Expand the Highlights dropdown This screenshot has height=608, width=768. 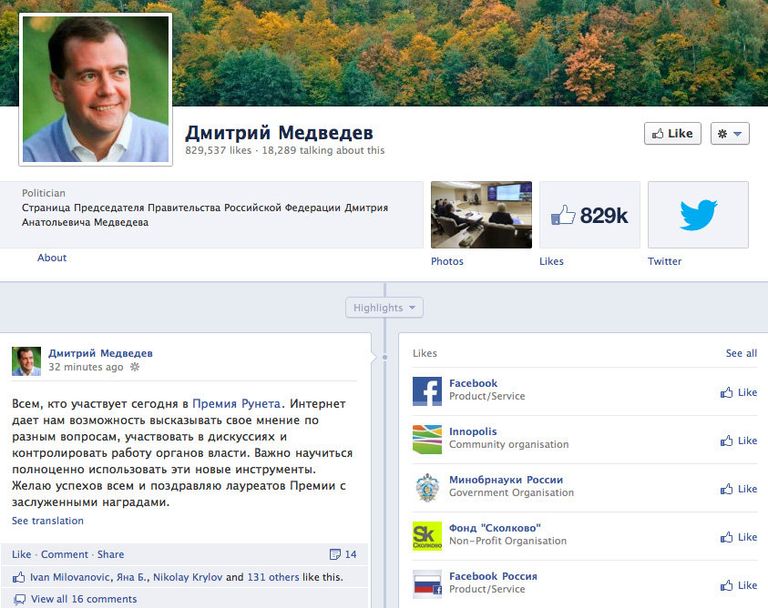tap(384, 308)
